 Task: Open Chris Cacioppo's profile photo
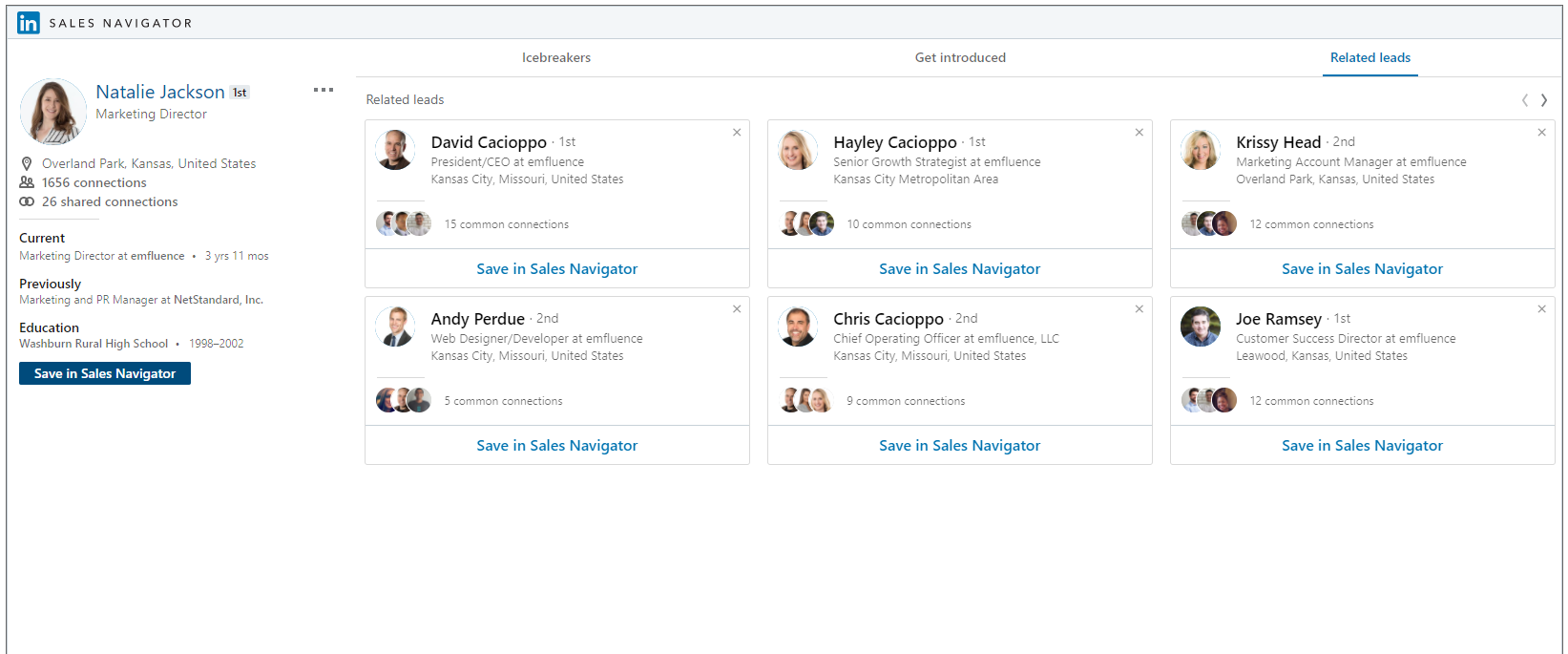[798, 327]
